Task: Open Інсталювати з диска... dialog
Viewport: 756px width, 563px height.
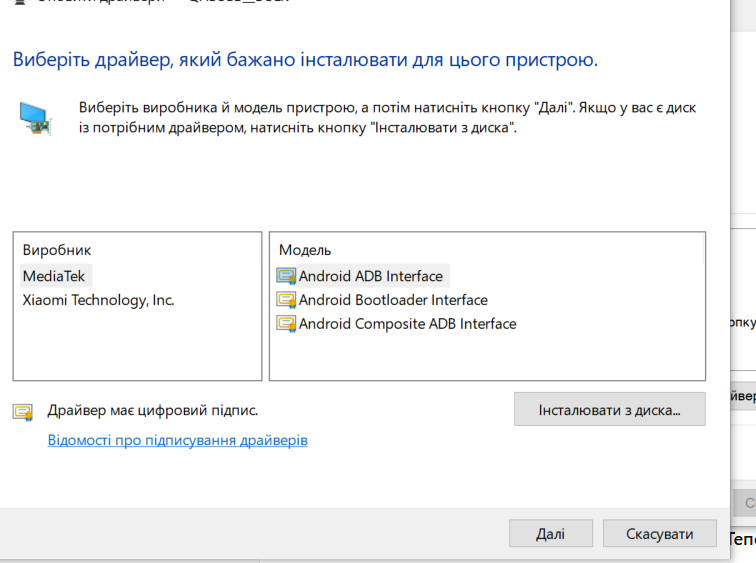Action: tap(609, 409)
